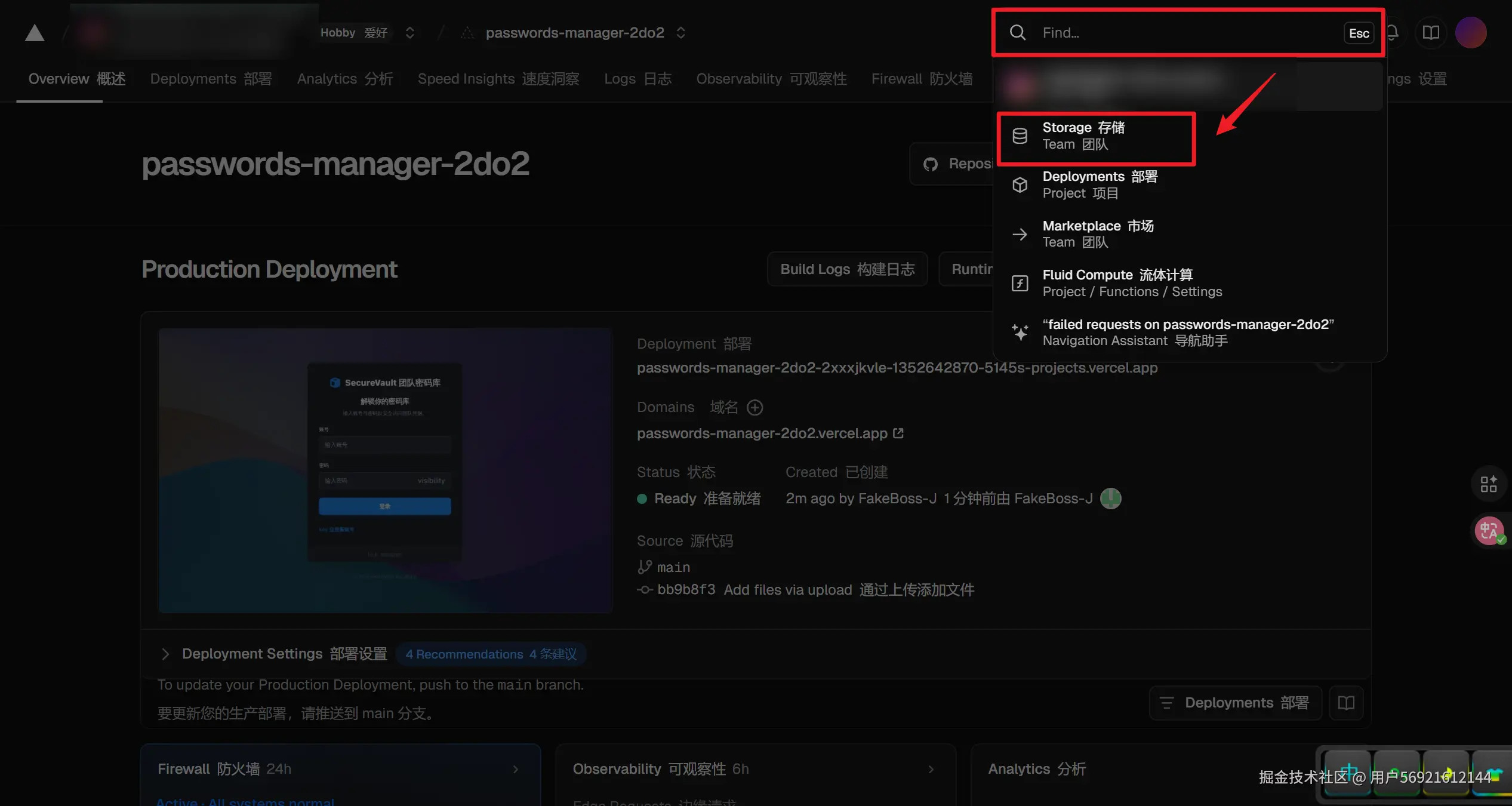Image resolution: width=1512 pixels, height=806 pixels.
Task: Open book icon next to Deployments button
Action: [x=1346, y=703]
